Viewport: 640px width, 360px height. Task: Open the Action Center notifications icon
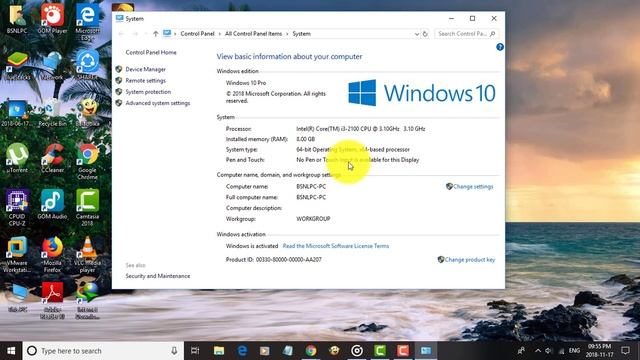[625, 351]
